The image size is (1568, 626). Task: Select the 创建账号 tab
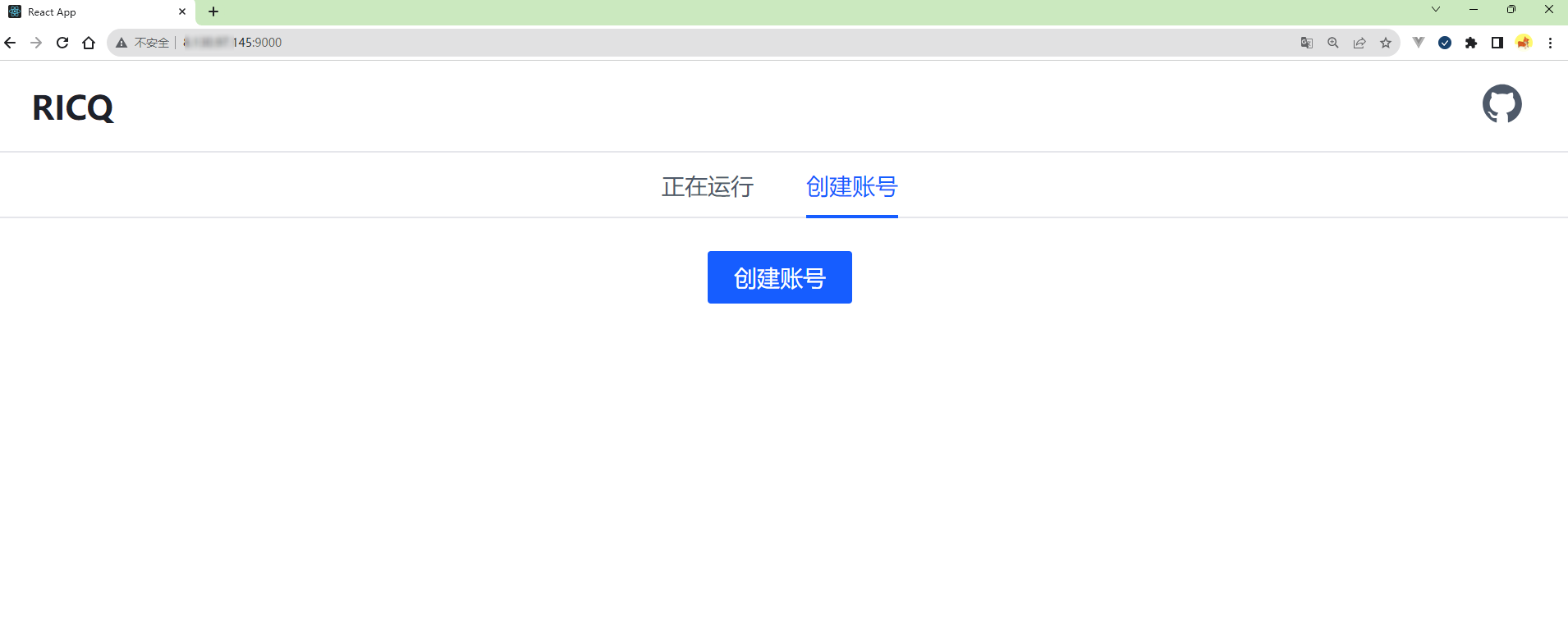tap(851, 187)
